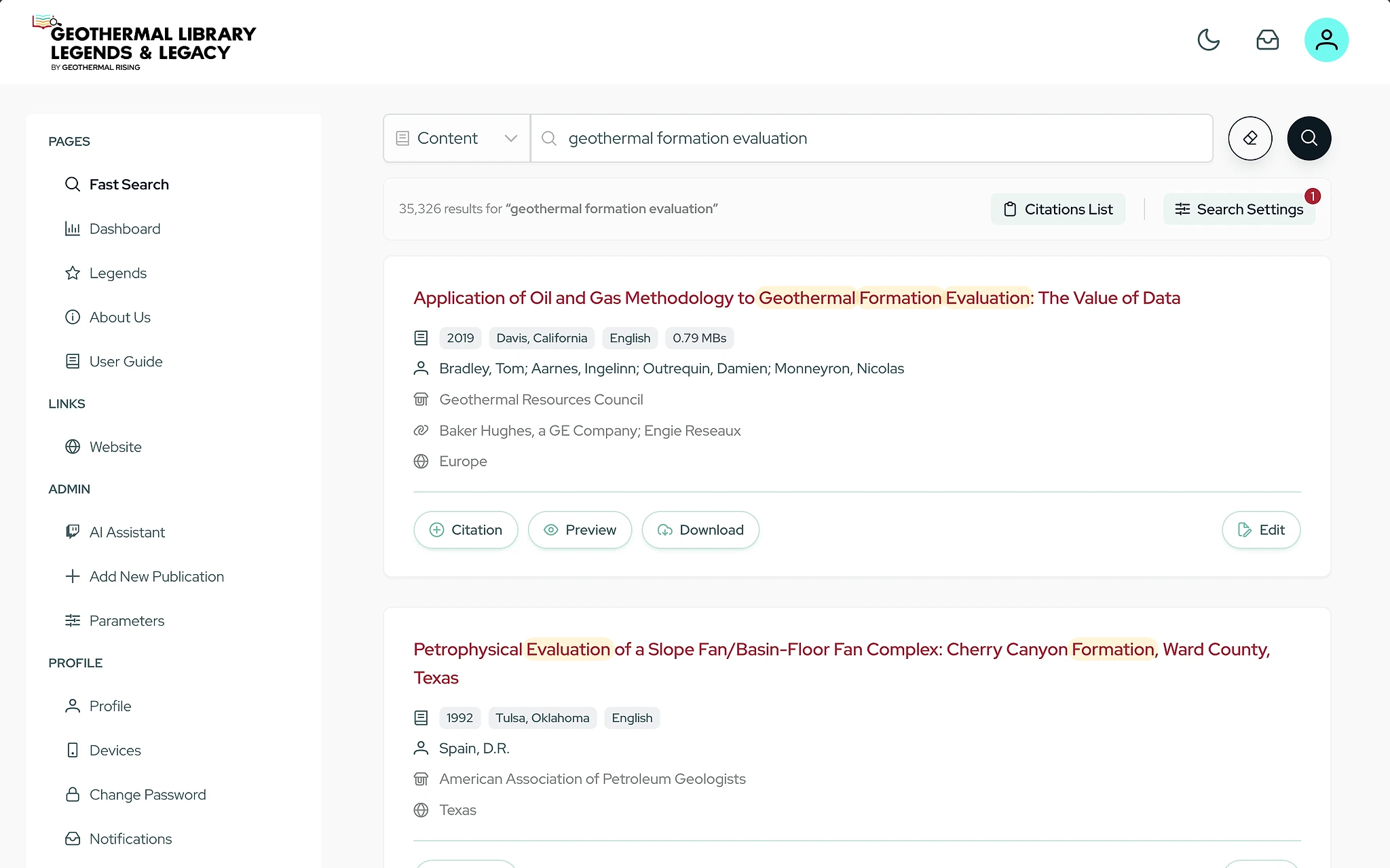Image resolution: width=1390 pixels, height=868 pixels.
Task: Toggle dark mode moon icon
Action: 1208,40
